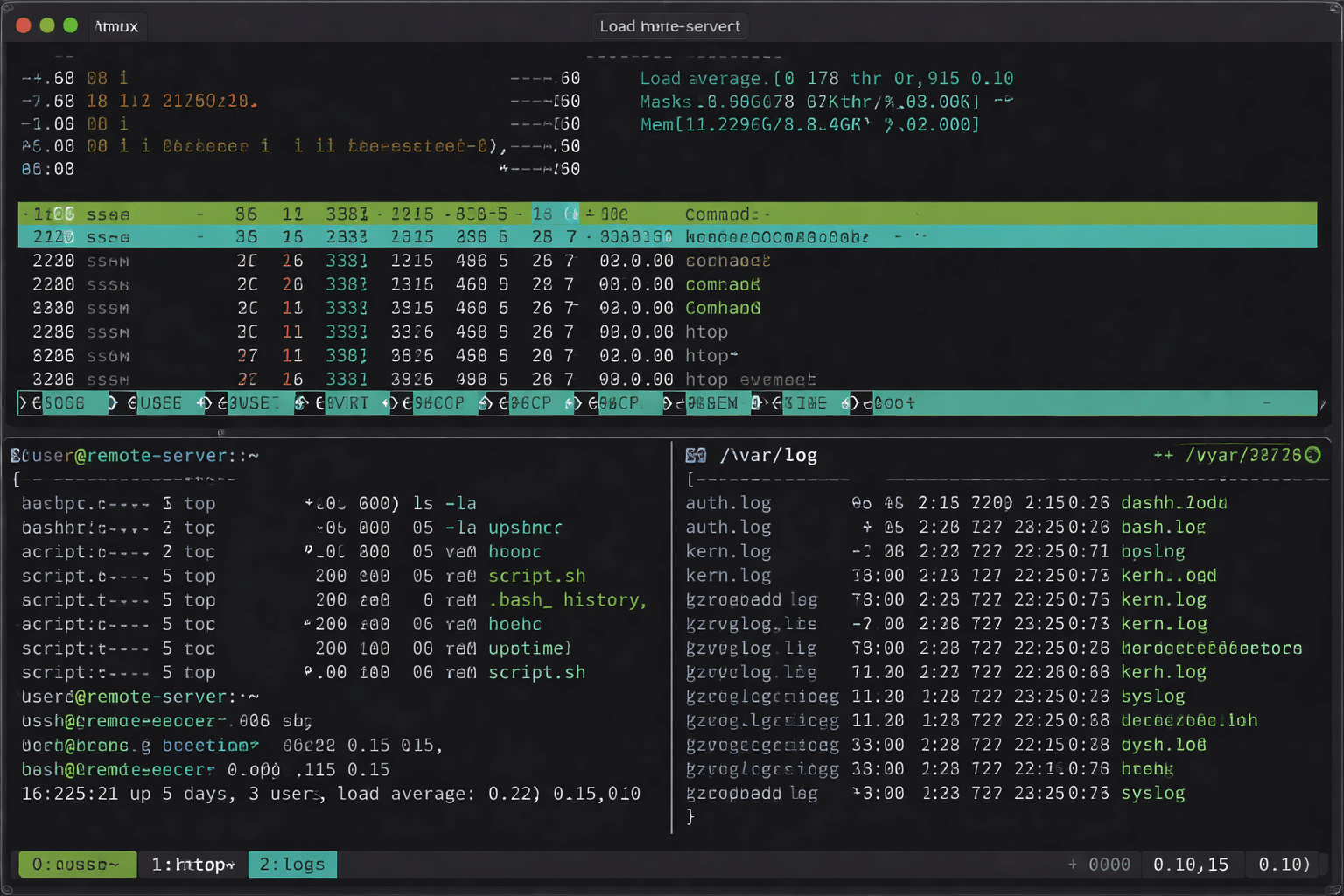Screen dimensions: 1344x896
Task: Click script.sh in the left file listing
Action: click(x=536, y=576)
